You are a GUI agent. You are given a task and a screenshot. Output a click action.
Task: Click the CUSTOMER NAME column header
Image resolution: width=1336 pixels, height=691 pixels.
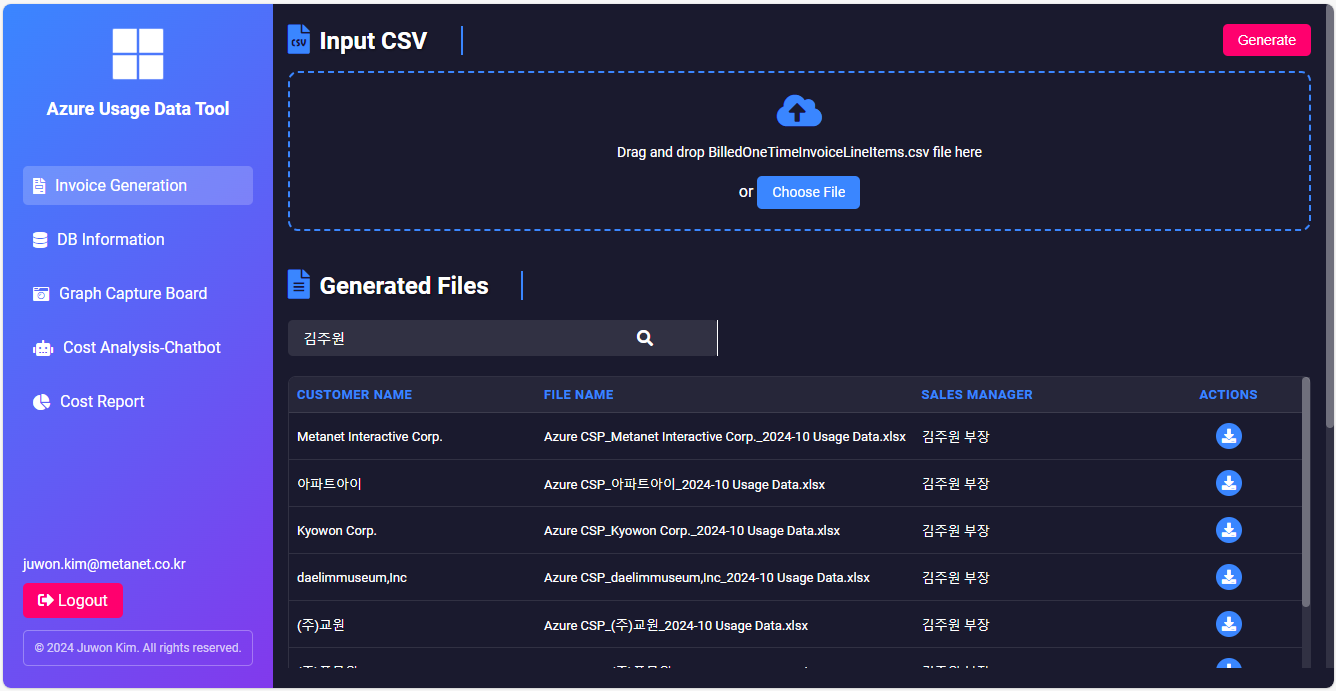(x=354, y=395)
